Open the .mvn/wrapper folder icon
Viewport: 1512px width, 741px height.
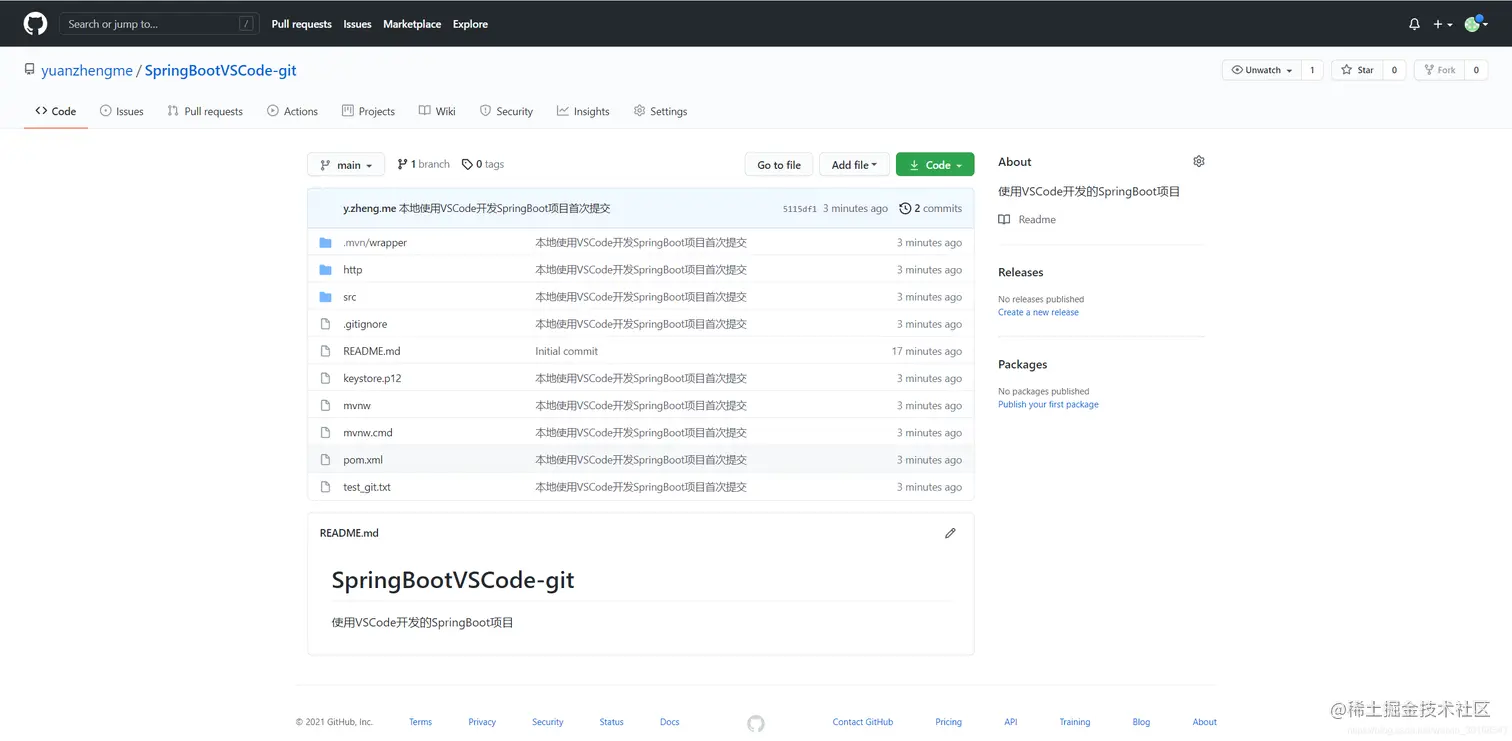325,243
